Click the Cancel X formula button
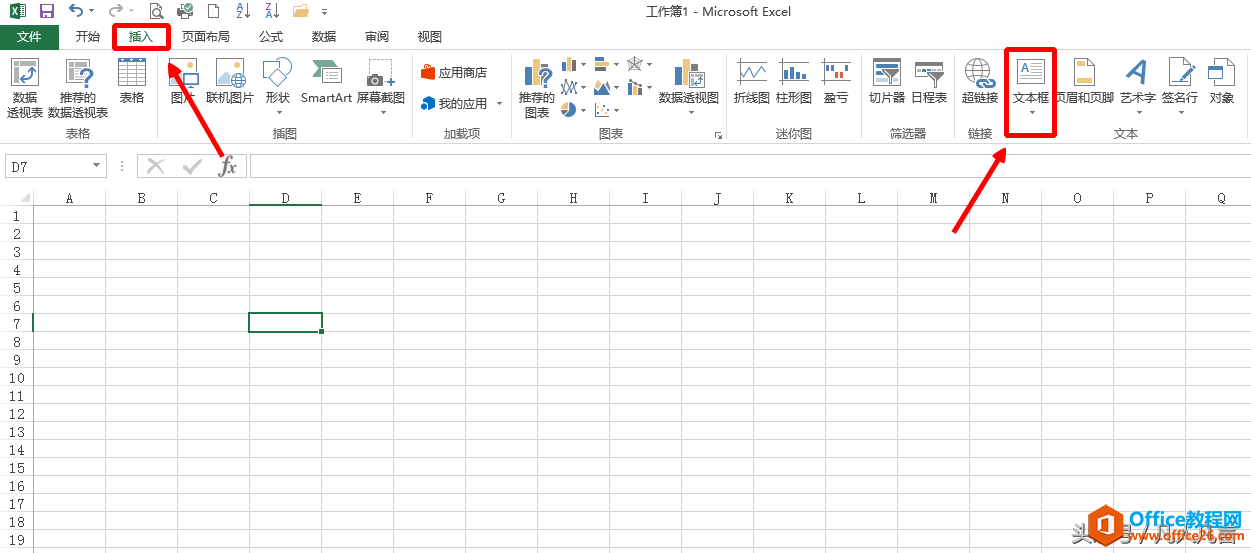This screenshot has height=553, width=1251. (x=156, y=166)
